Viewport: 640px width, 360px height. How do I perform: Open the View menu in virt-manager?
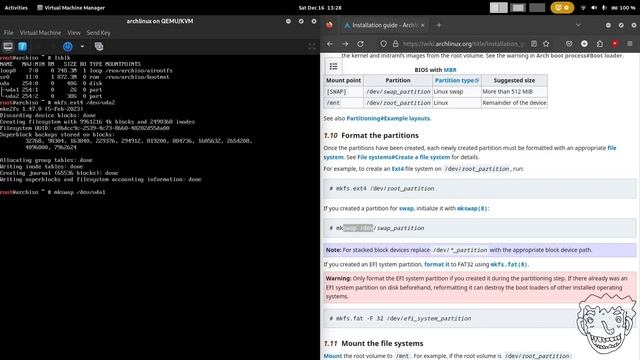click(74, 33)
